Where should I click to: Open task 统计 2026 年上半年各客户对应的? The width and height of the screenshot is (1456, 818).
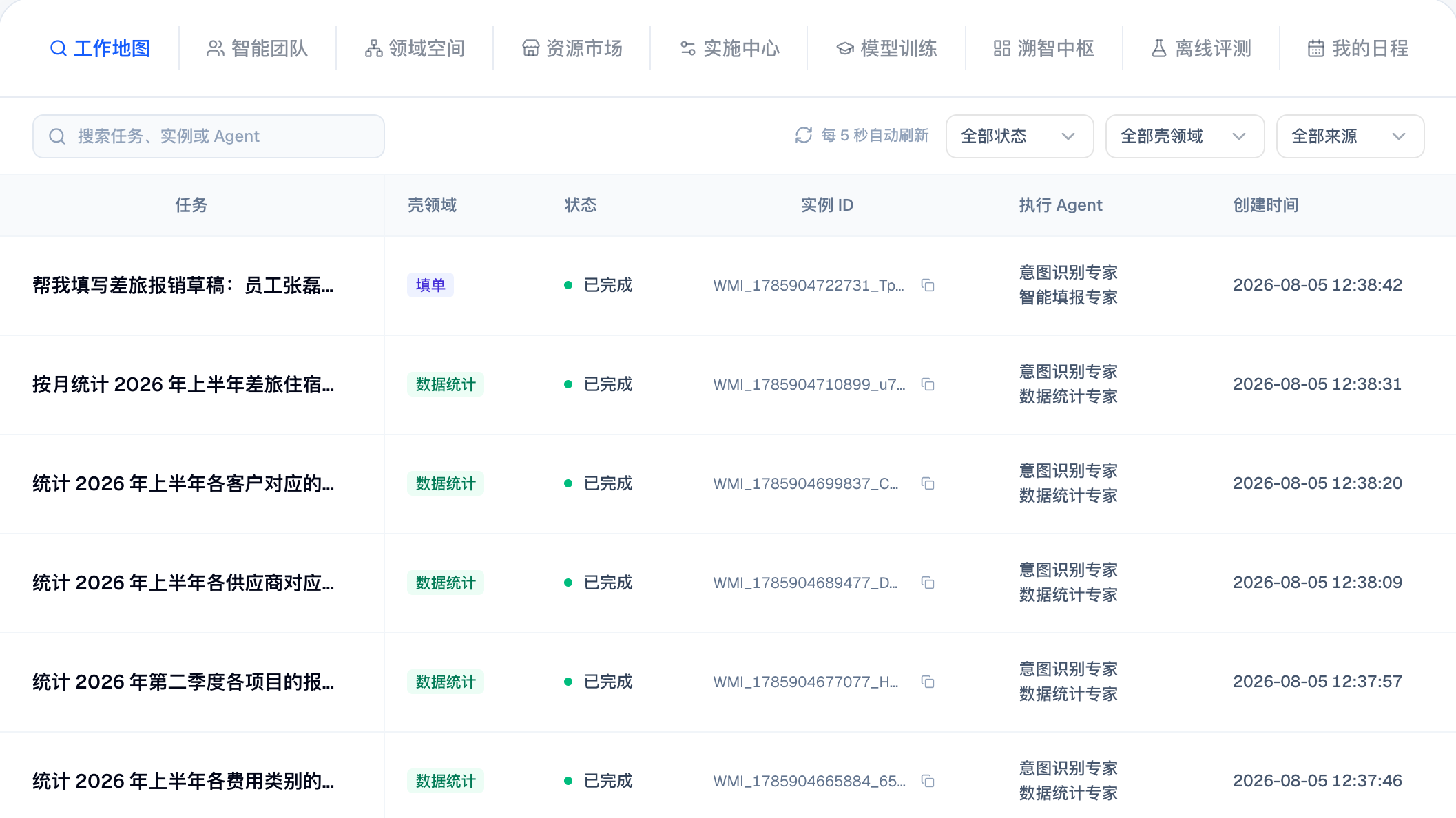(x=183, y=483)
